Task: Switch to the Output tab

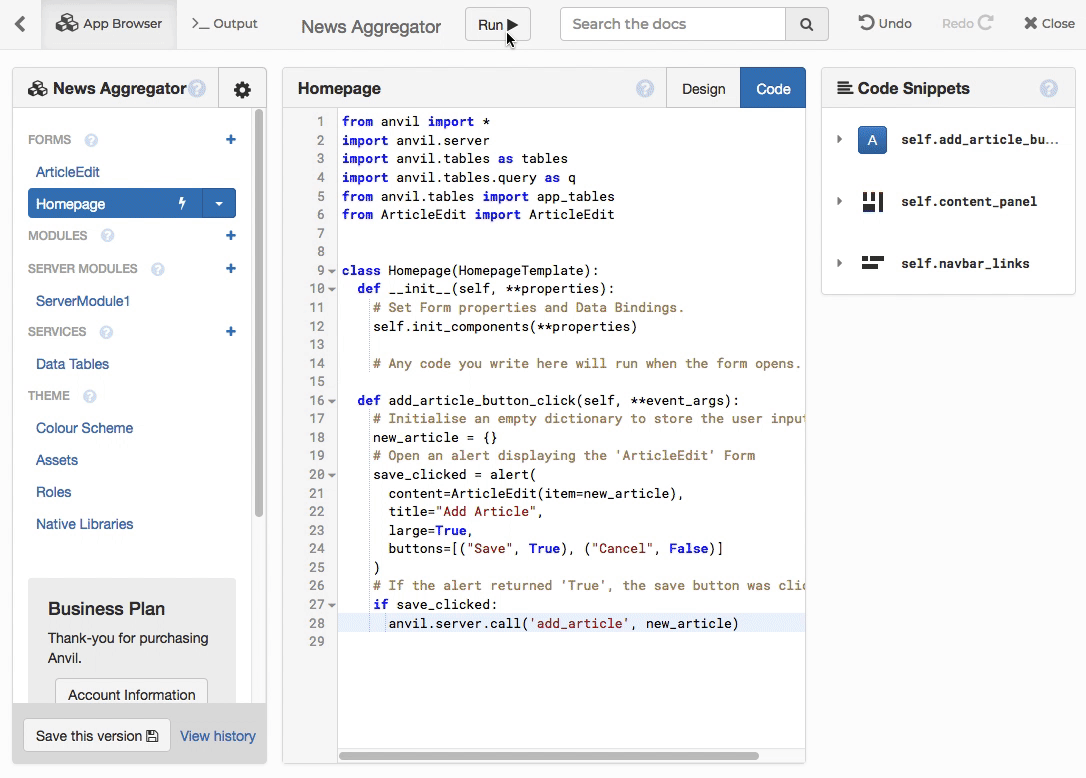Action: [224, 24]
